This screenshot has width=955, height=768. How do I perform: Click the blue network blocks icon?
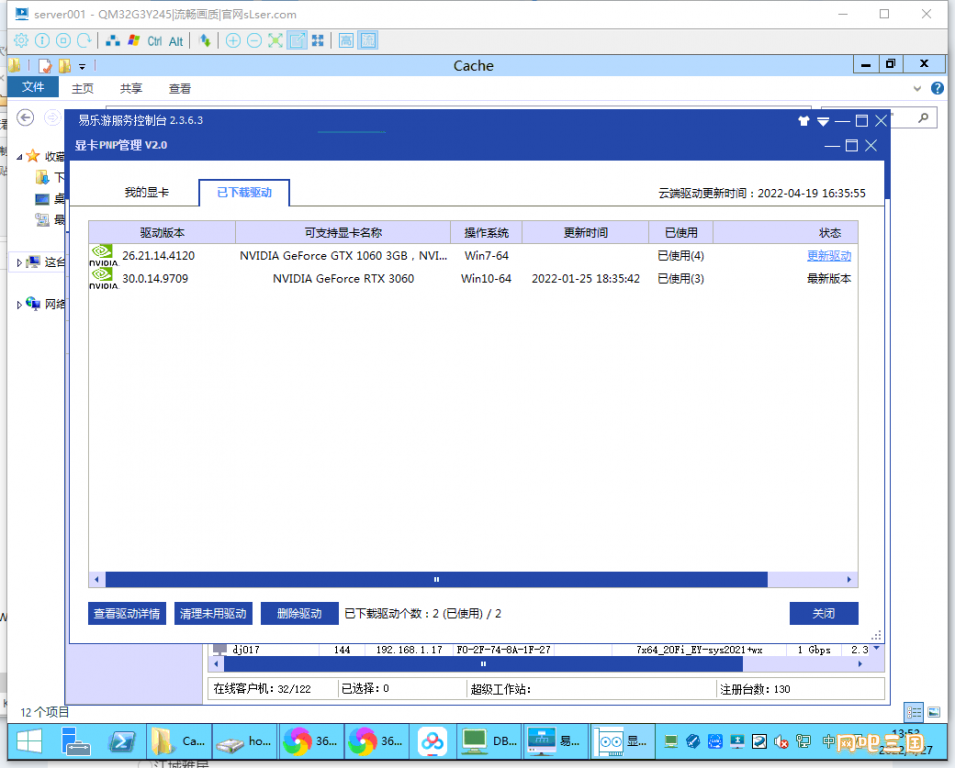113,41
